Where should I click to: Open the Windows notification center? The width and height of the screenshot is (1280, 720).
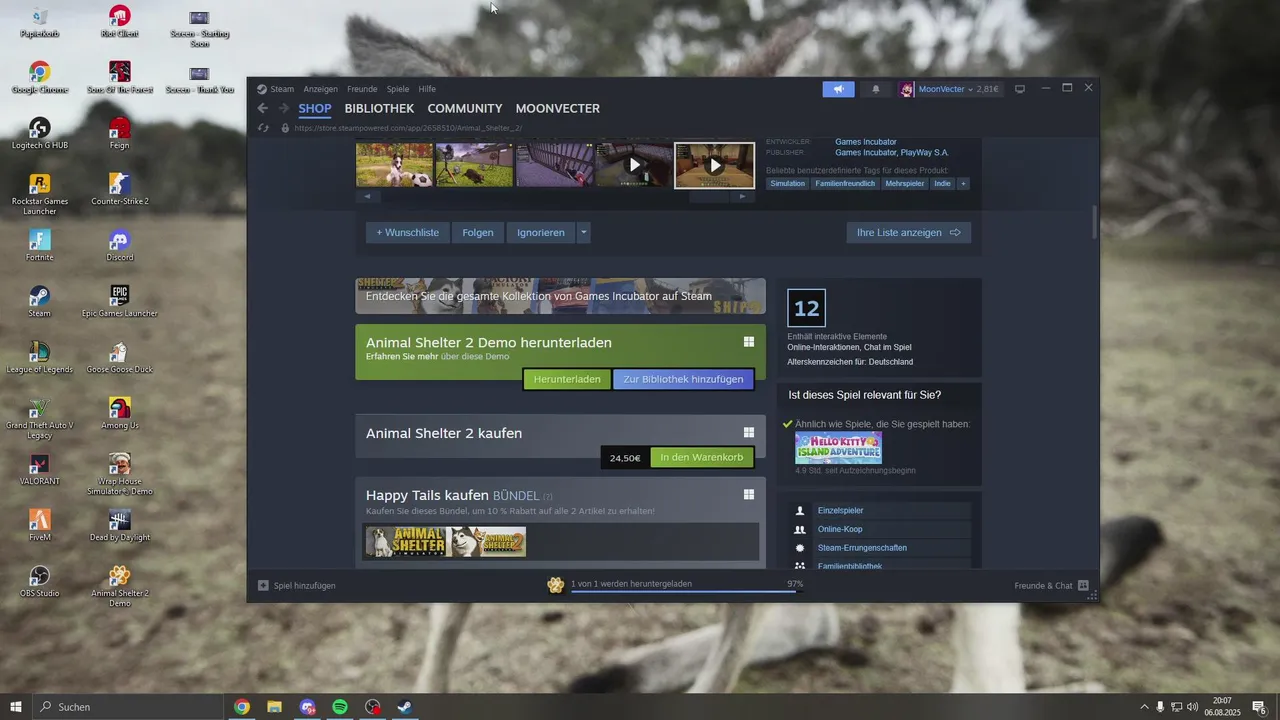(1260, 707)
